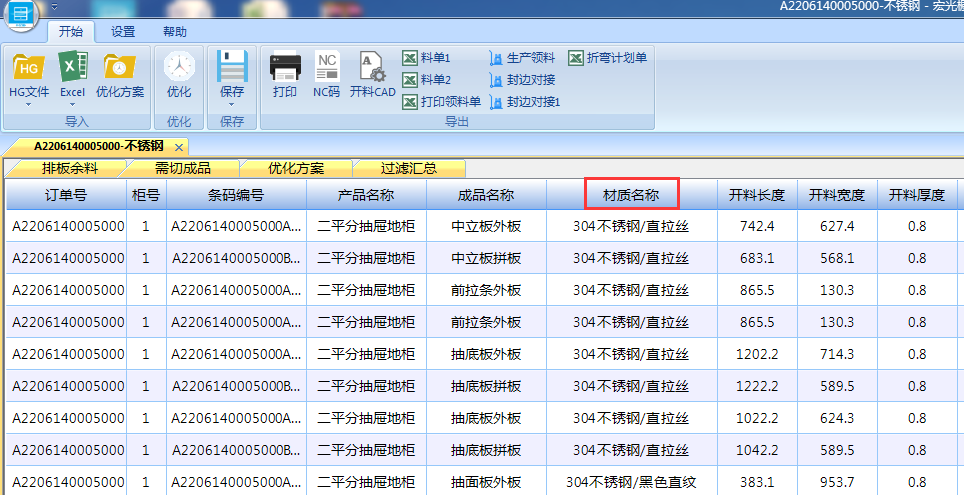Select the 1222.2 length cell

pyautogui.click(x=757, y=386)
